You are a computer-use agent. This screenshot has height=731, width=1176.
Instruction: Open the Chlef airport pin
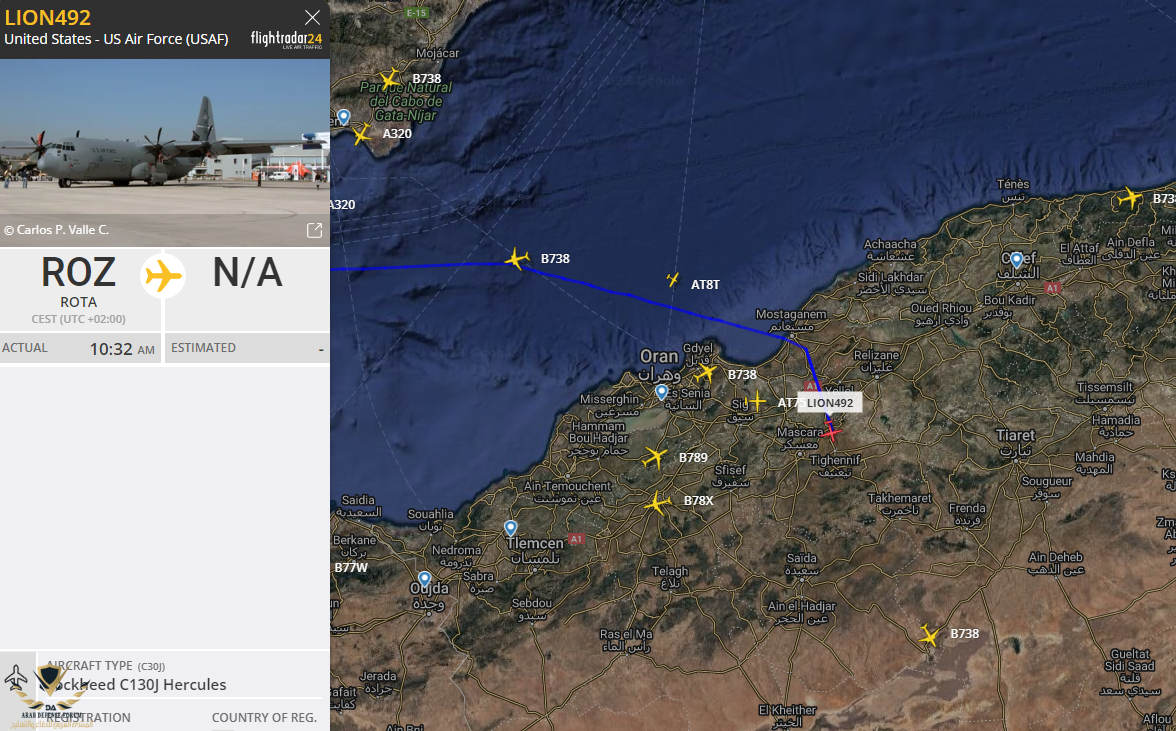1017,260
